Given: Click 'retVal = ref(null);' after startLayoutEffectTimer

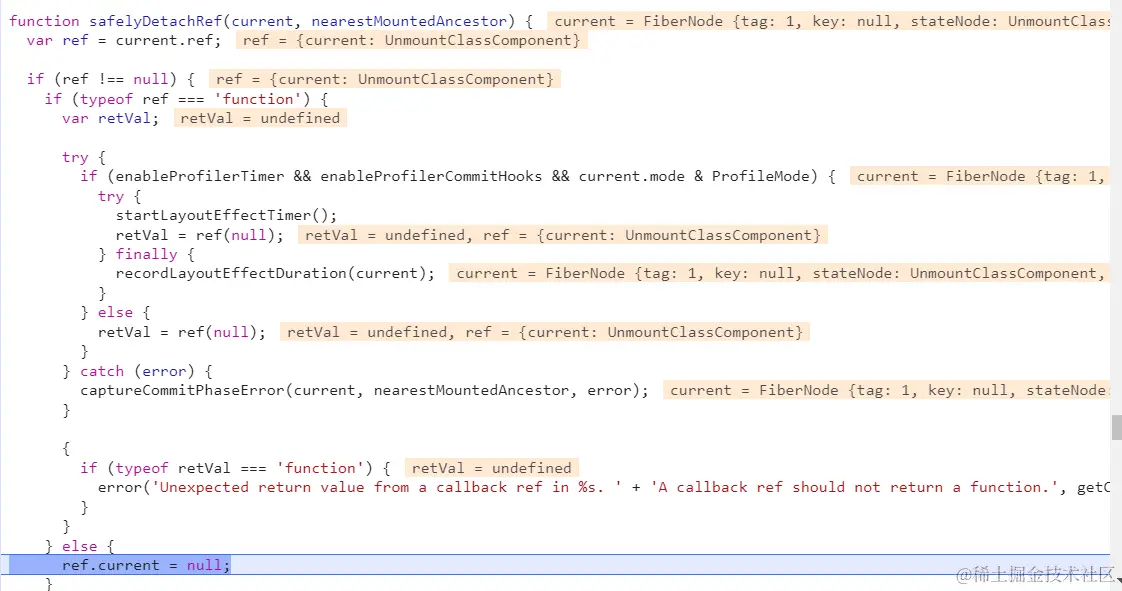Looking at the screenshot, I should pyautogui.click(x=200, y=235).
